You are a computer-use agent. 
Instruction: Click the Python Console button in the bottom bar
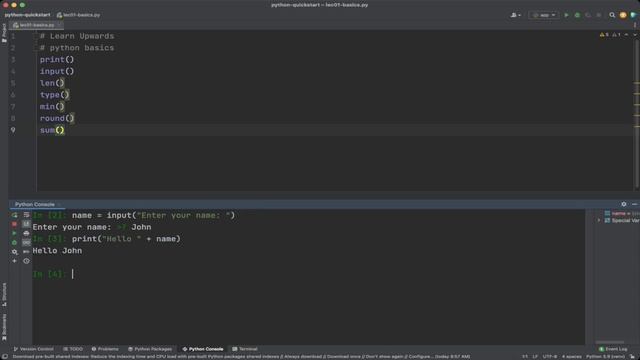click(x=203, y=349)
